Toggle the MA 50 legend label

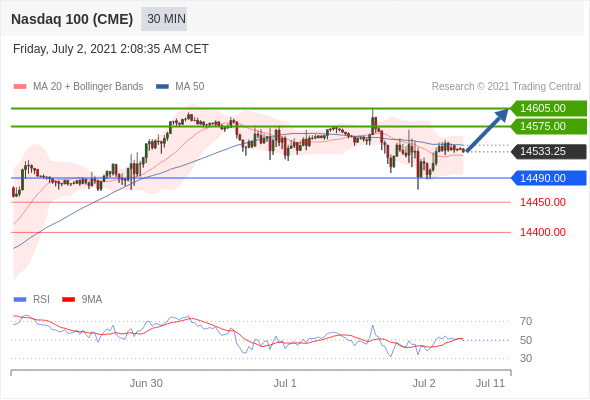click(190, 87)
